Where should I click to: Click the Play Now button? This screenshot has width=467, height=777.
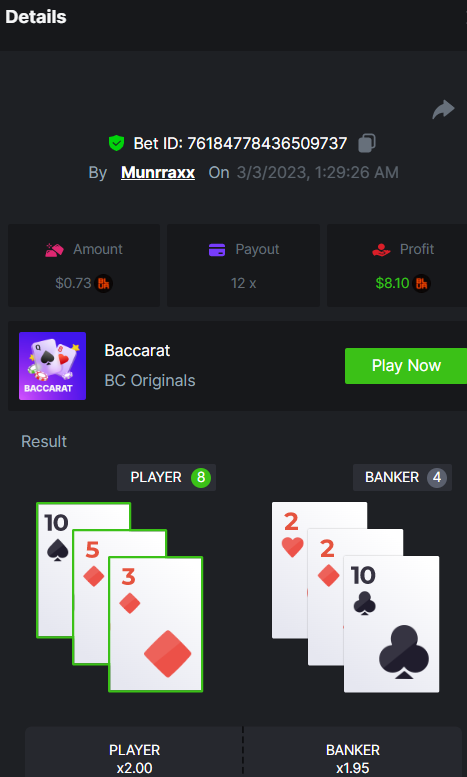(x=406, y=366)
